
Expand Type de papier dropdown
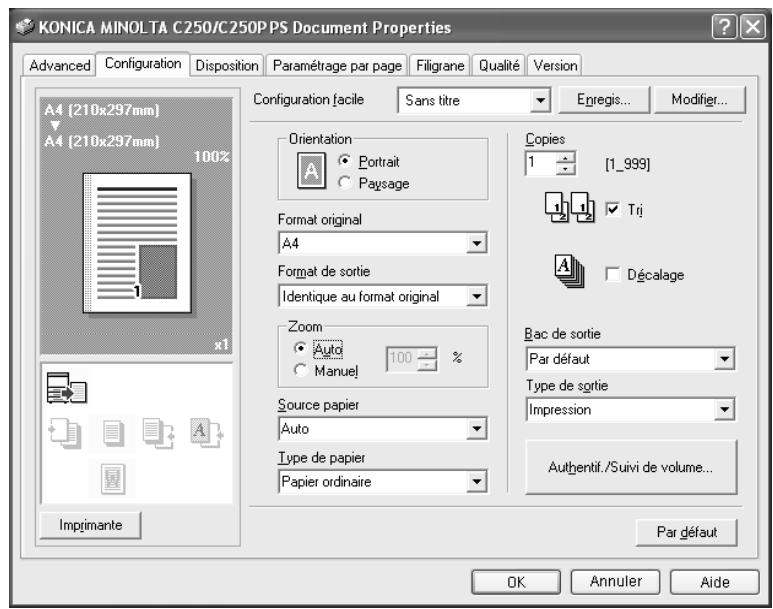(x=476, y=481)
